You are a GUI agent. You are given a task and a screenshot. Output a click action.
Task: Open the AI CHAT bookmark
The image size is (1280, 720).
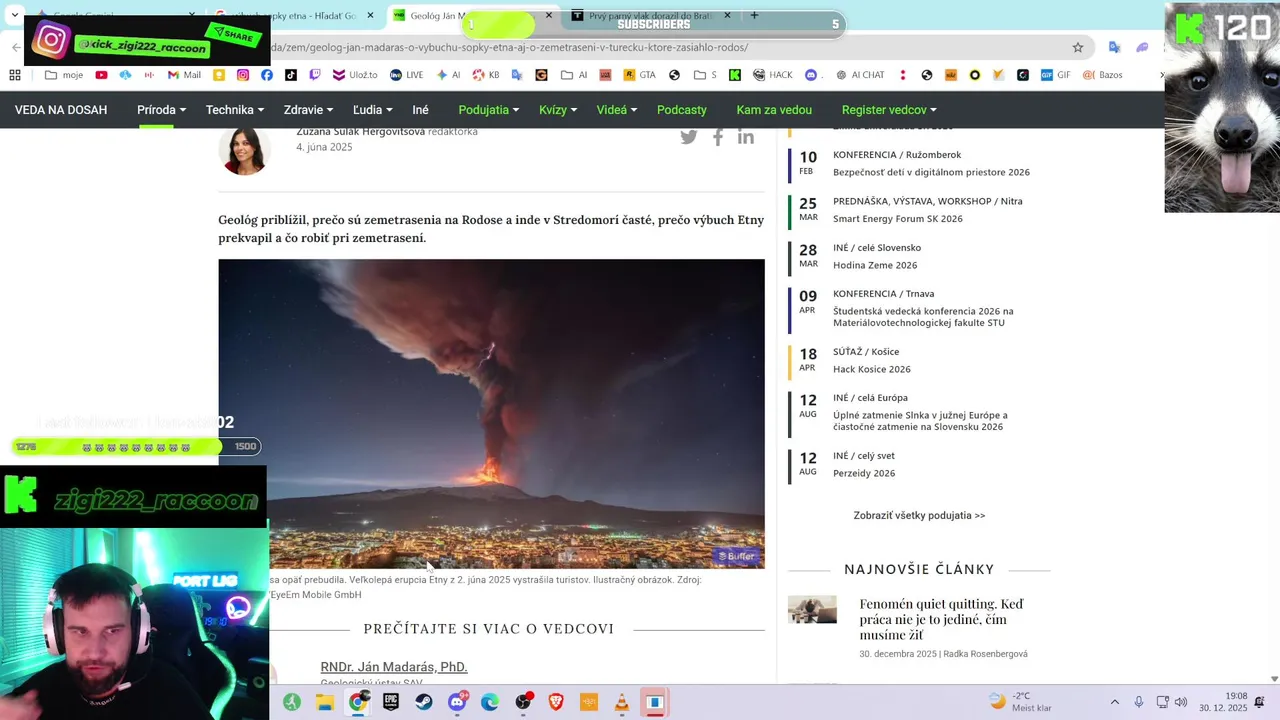(859, 75)
